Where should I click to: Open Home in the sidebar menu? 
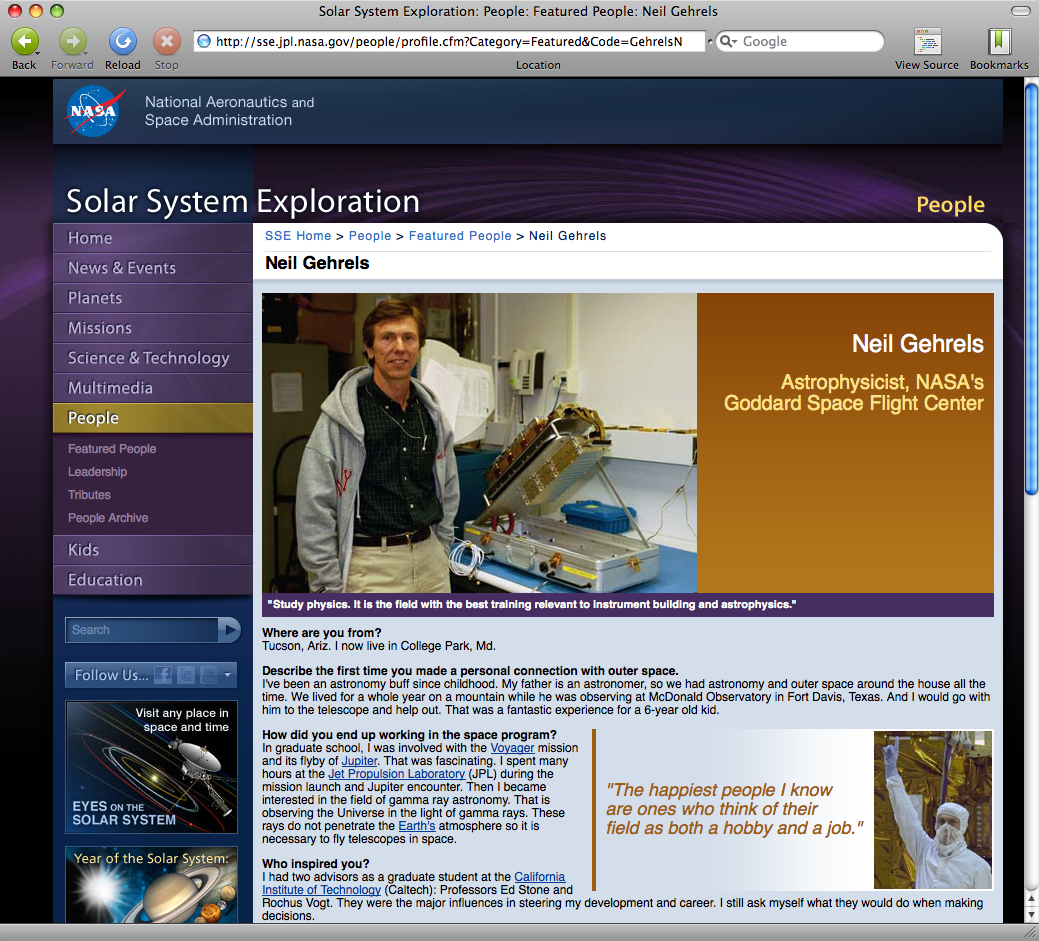152,238
